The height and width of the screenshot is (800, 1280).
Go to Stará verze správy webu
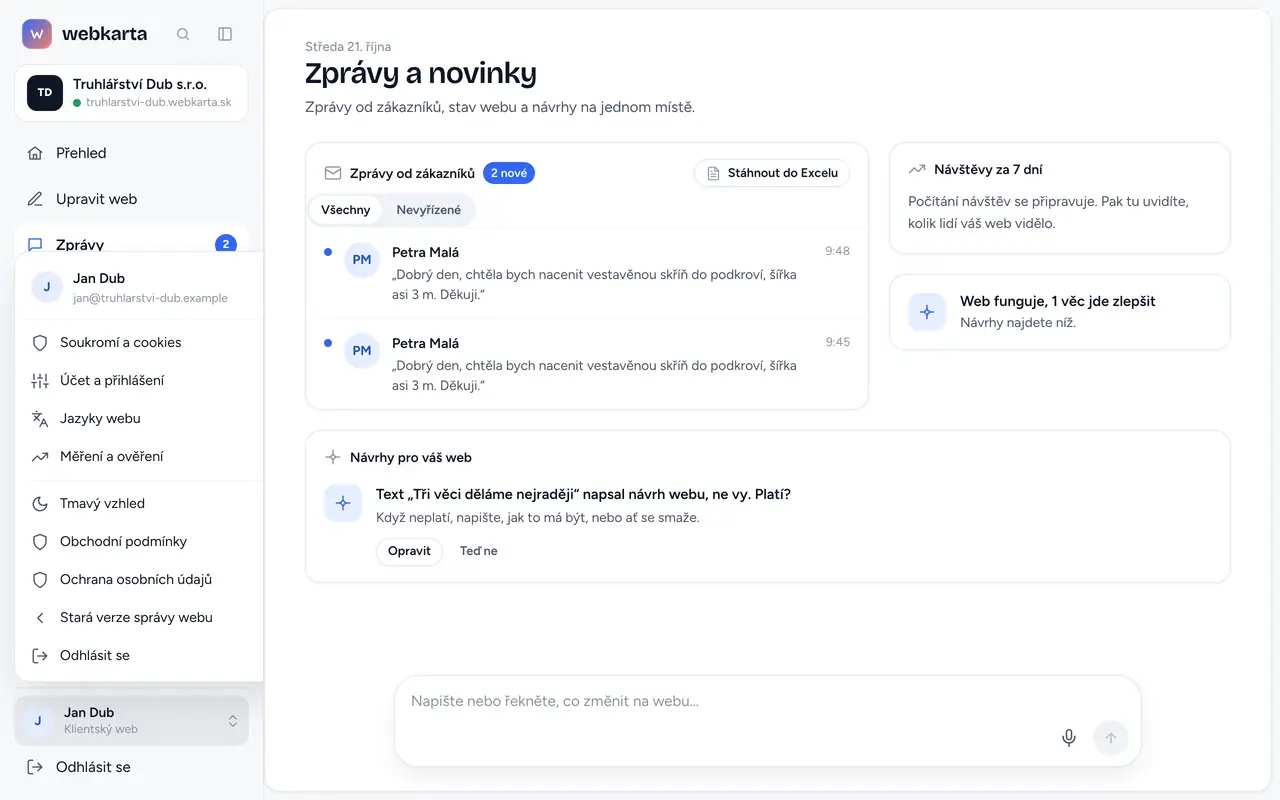point(139,617)
